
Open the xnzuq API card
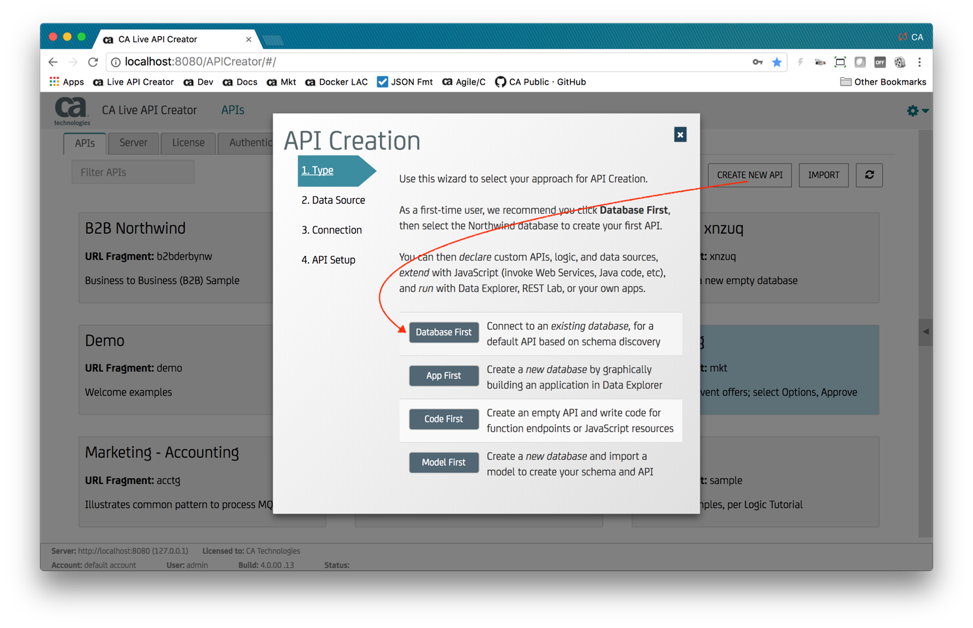(x=789, y=258)
